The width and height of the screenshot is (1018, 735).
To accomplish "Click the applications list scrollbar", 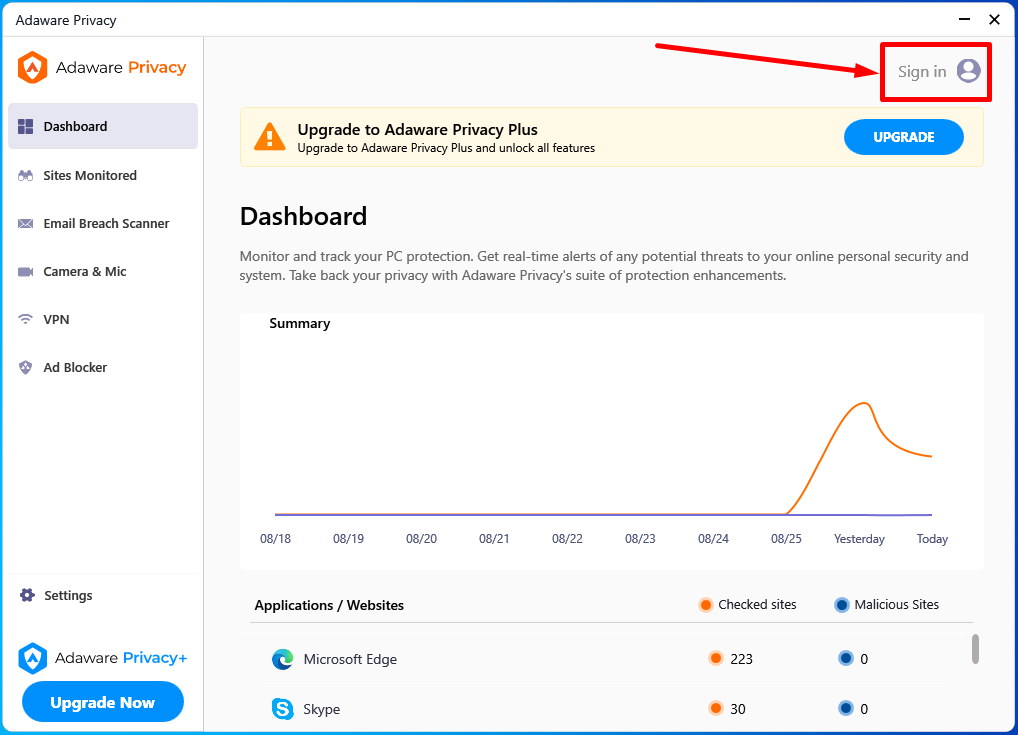I will [x=975, y=649].
